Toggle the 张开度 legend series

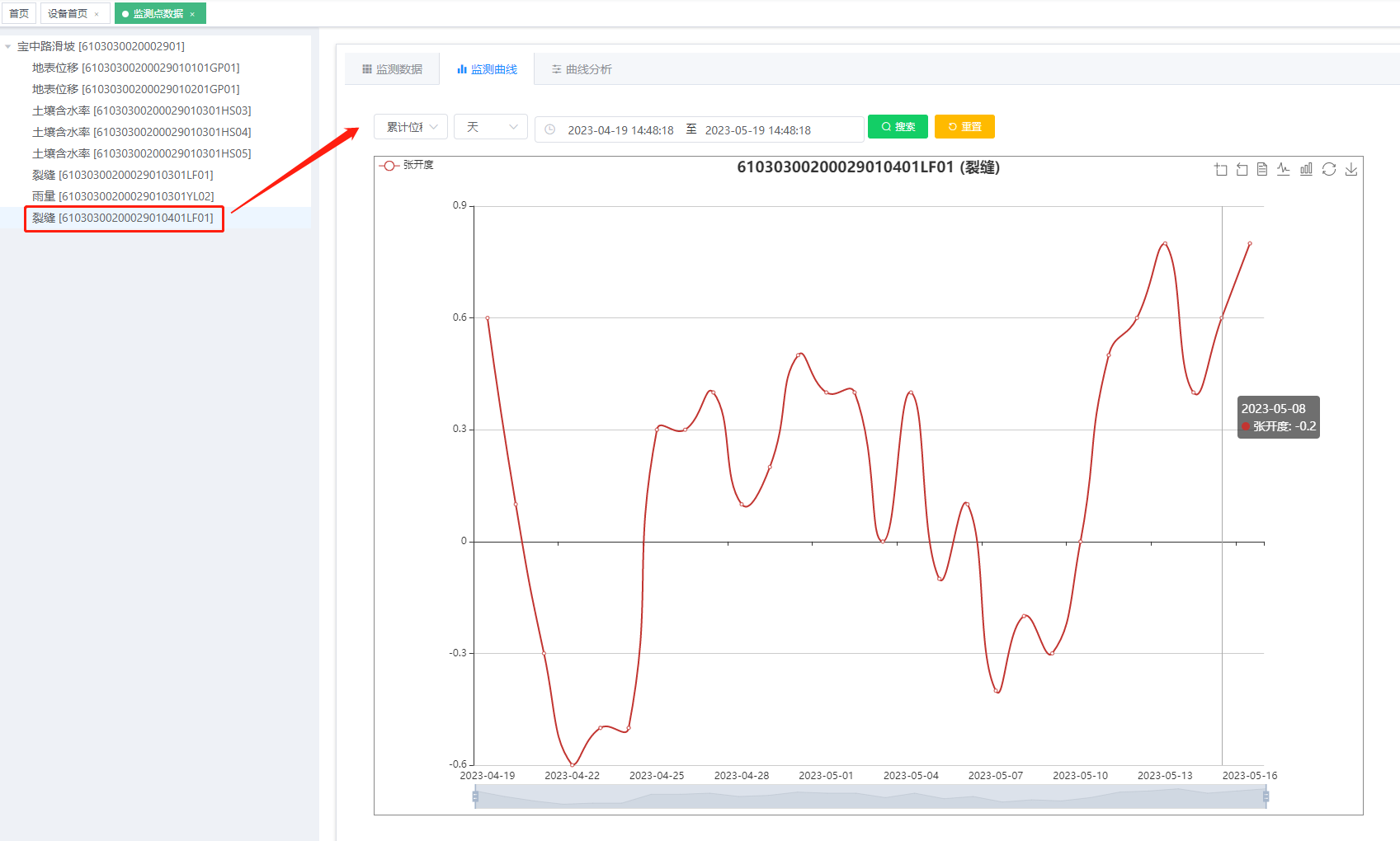pyautogui.click(x=407, y=165)
